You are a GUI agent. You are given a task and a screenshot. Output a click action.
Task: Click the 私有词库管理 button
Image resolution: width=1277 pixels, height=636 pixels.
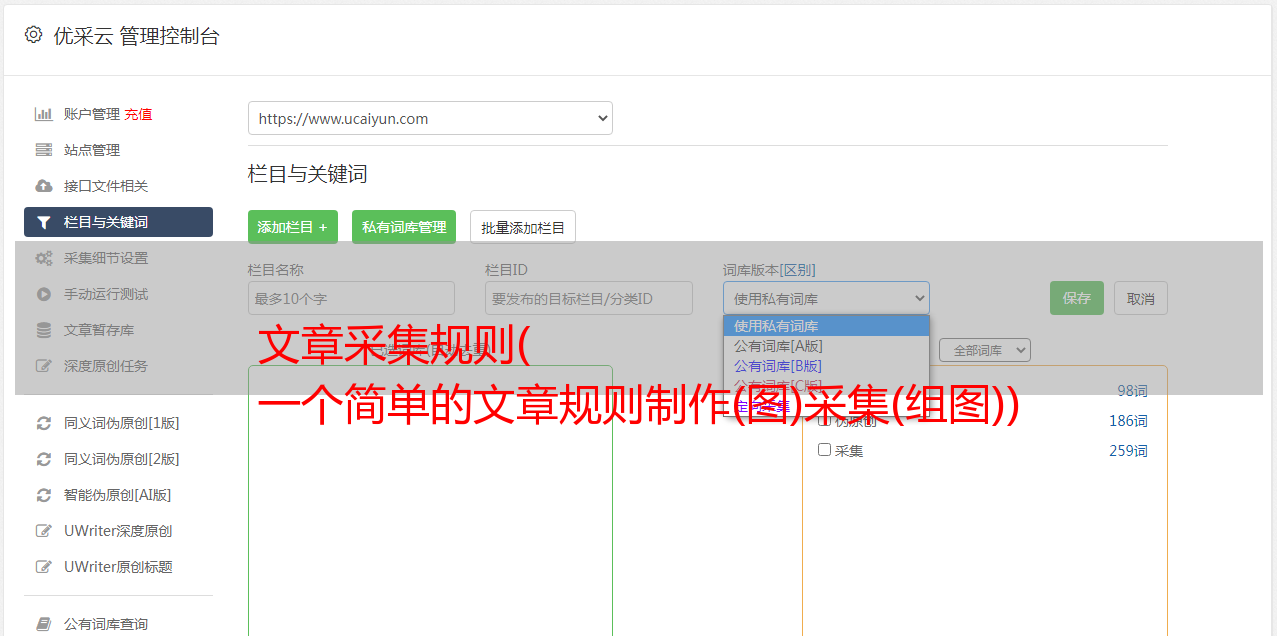(404, 227)
